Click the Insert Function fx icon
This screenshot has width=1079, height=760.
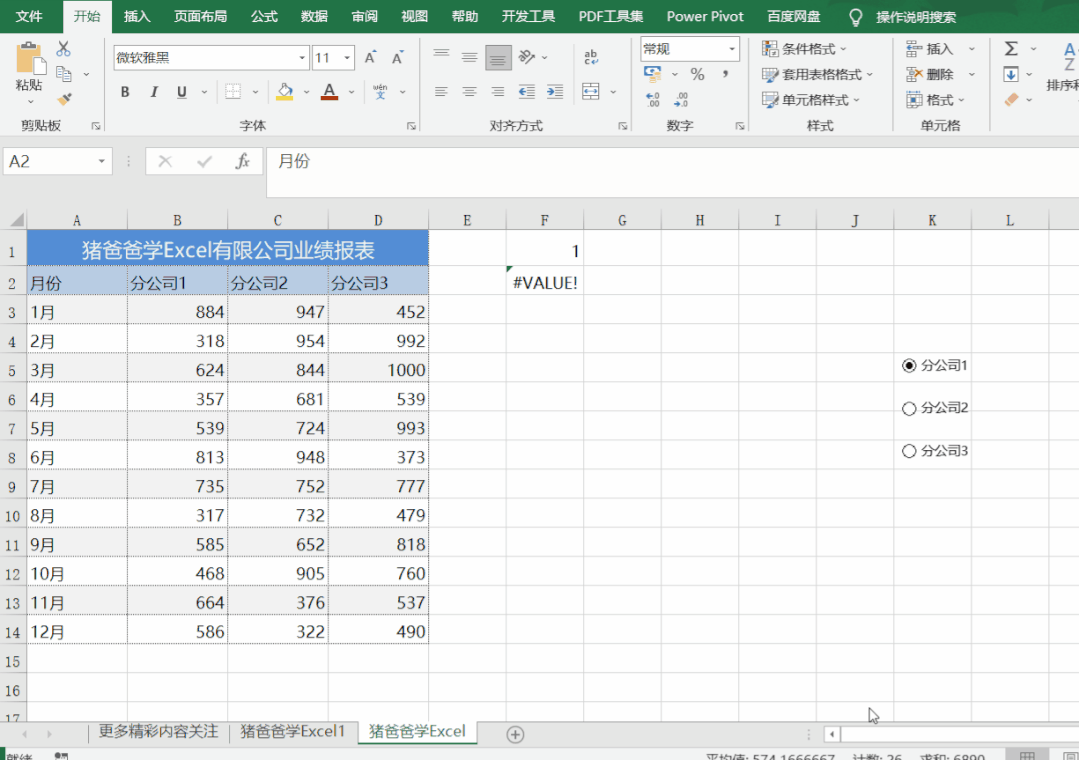point(242,161)
